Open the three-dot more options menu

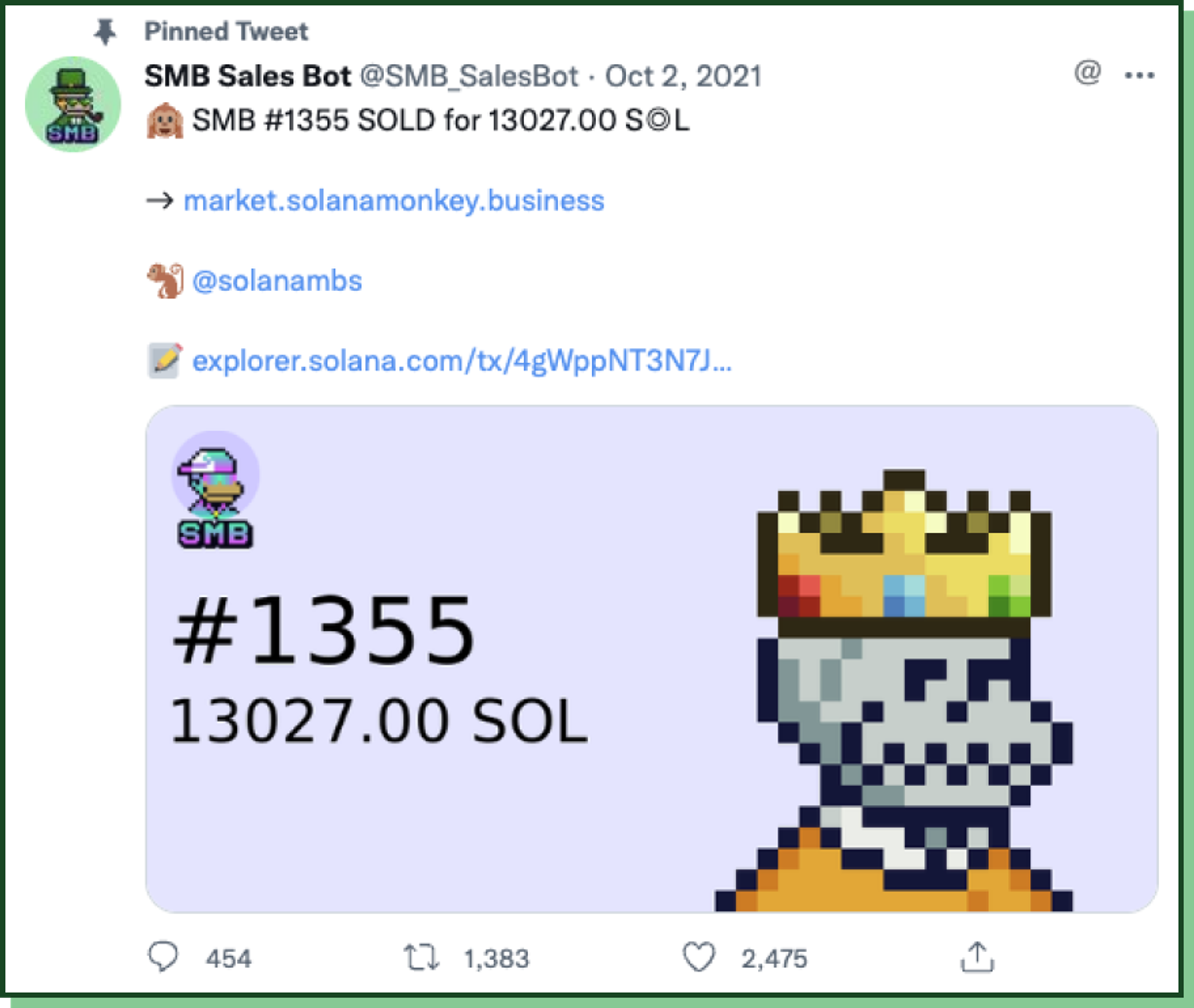(1139, 76)
